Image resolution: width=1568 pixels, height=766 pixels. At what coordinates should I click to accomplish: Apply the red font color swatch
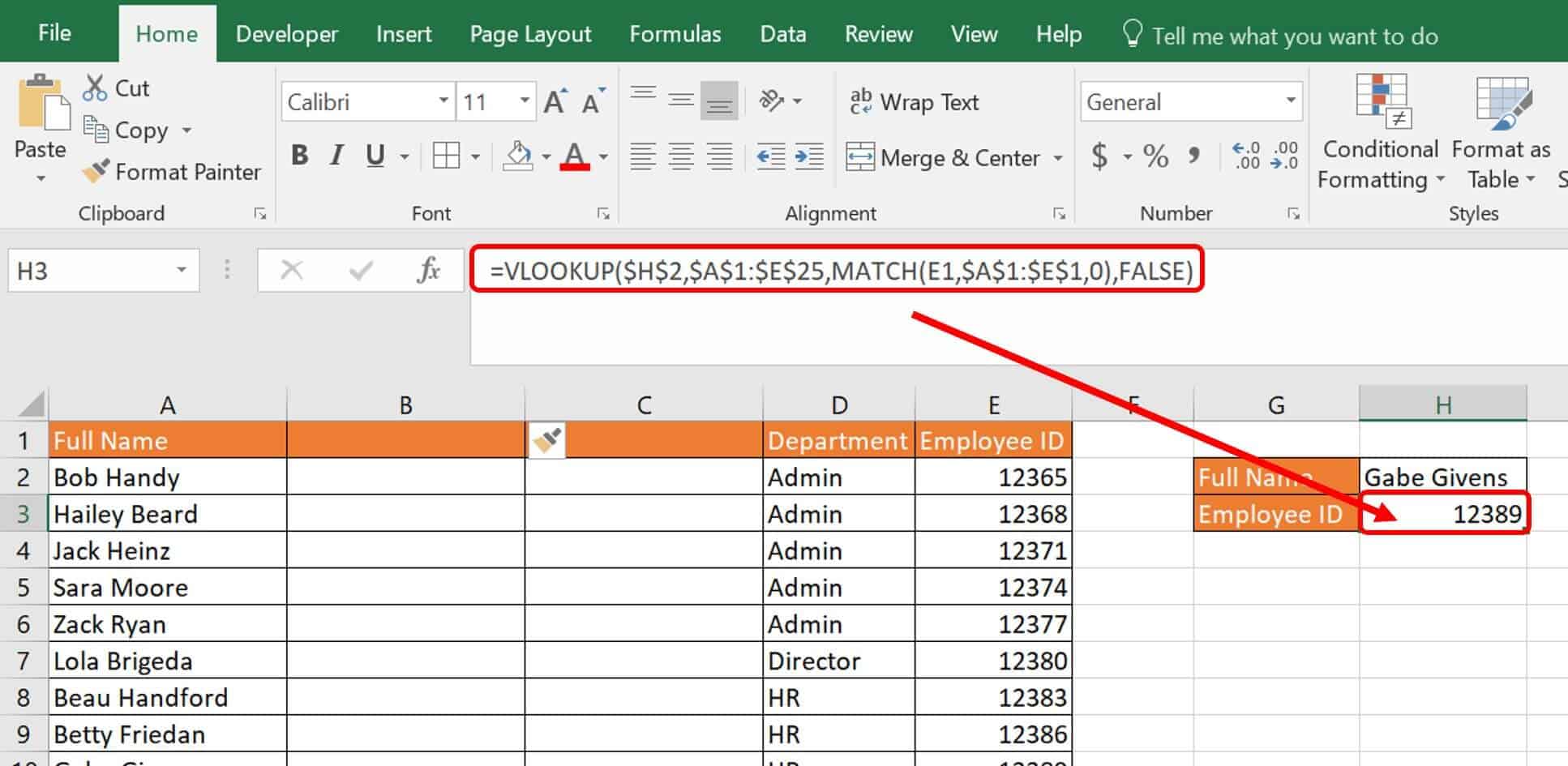coord(575,156)
